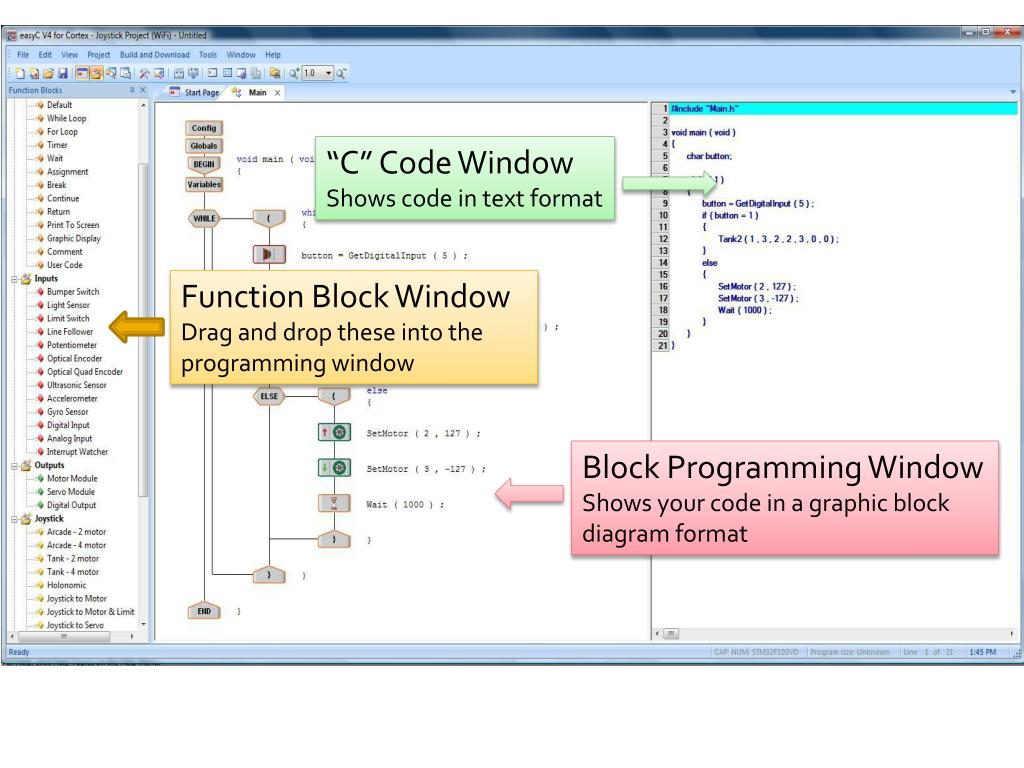Screen dimensions: 1024x768
Task: Select the Ultrasonic Sensor input block
Action: 76,385
